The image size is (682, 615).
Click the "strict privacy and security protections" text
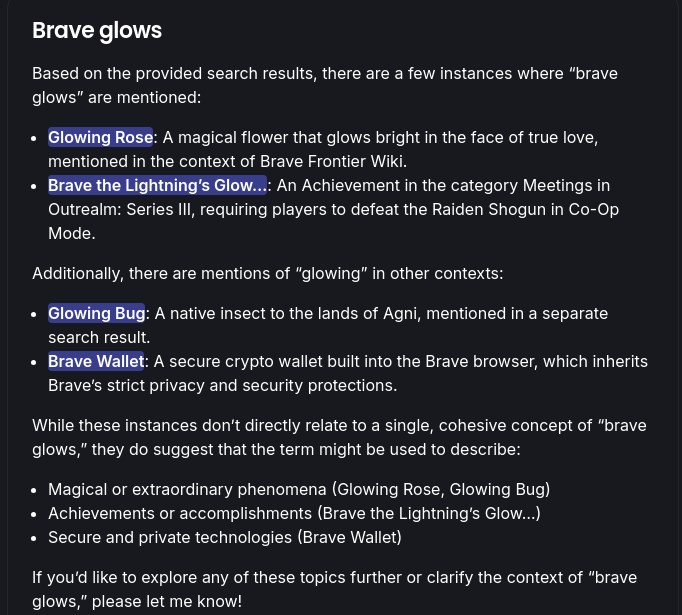point(252,385)
